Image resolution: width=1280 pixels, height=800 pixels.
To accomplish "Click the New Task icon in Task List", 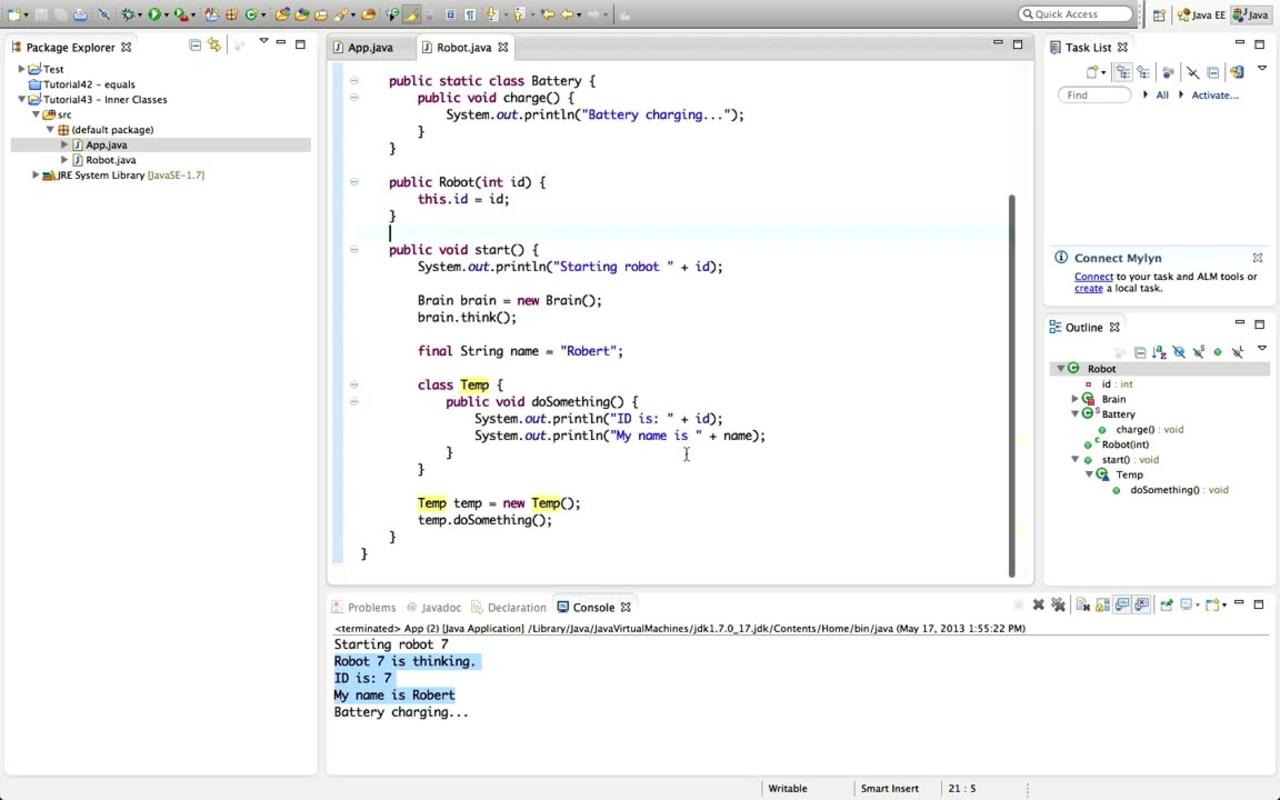I will (x=1093, y=72).
